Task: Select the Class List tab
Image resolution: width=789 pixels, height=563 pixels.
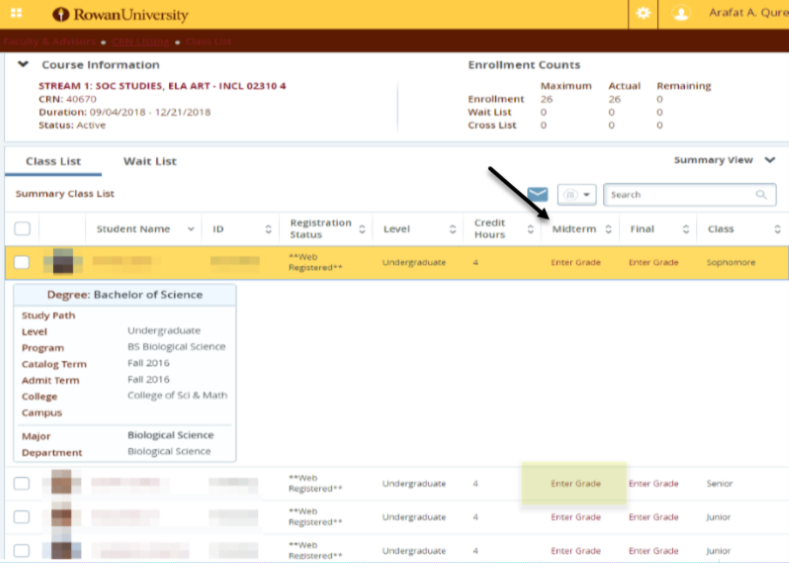Action: click(53, 161)
